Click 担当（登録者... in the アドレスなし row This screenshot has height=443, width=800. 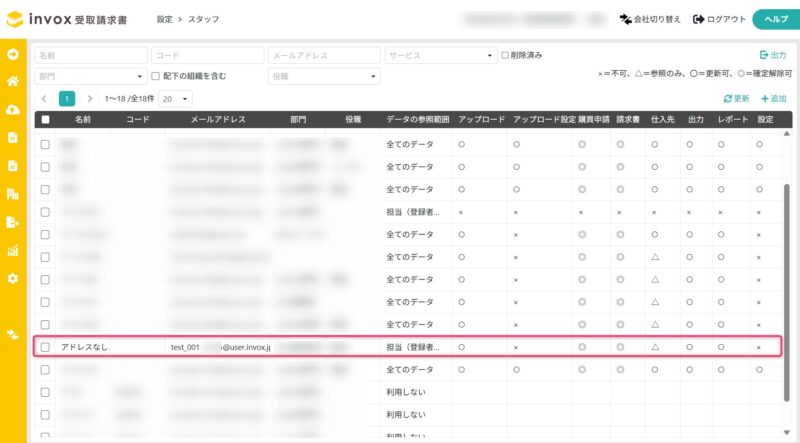tap(413, 347)
